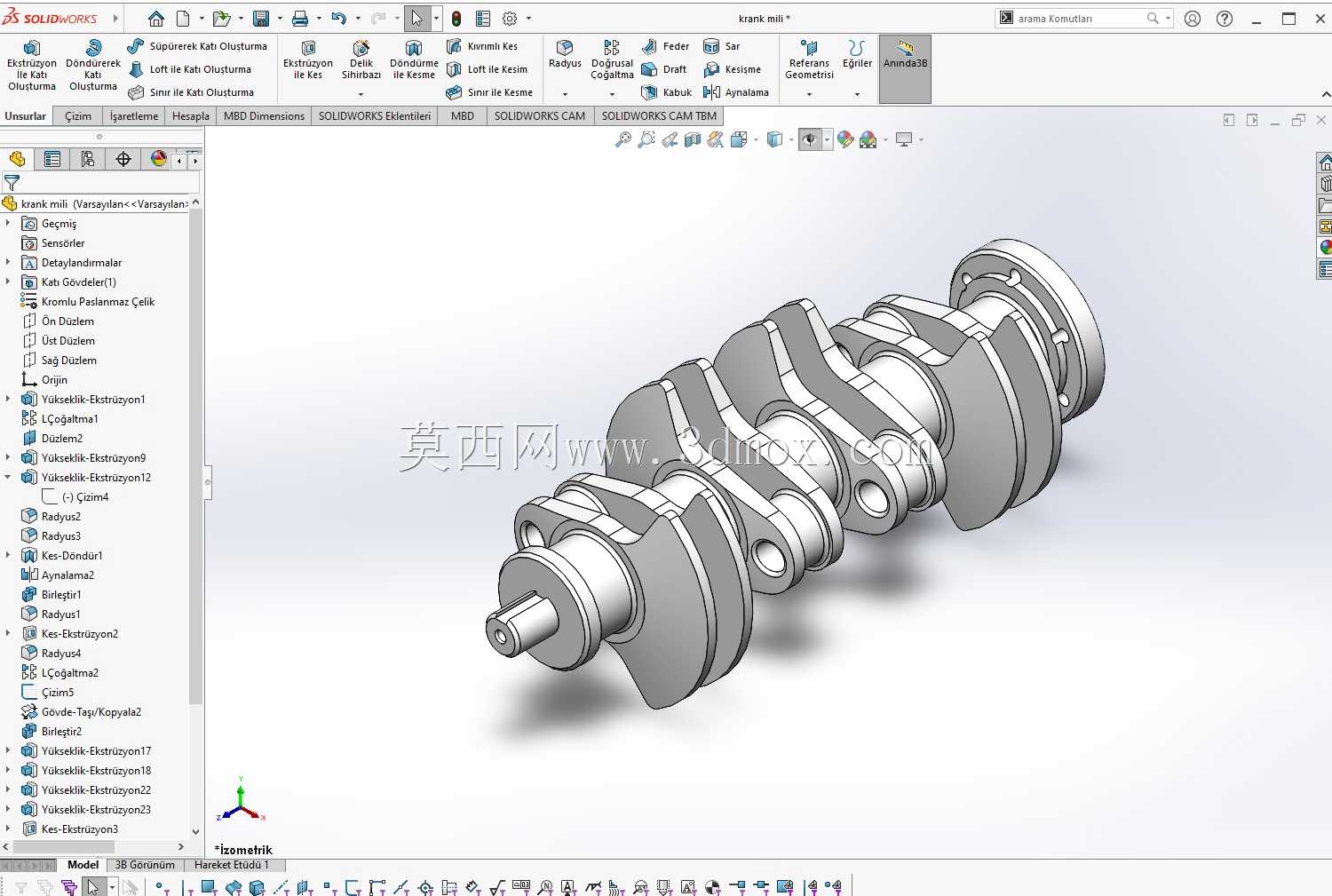
Task: Click the user login account button
Action: [1193, 19]
